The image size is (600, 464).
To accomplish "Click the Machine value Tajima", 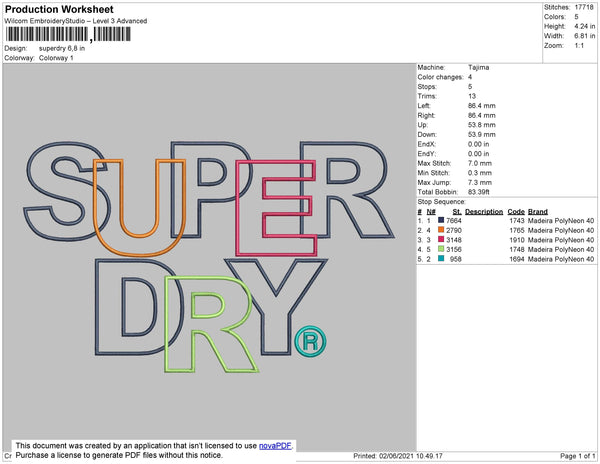I will 478,67.
